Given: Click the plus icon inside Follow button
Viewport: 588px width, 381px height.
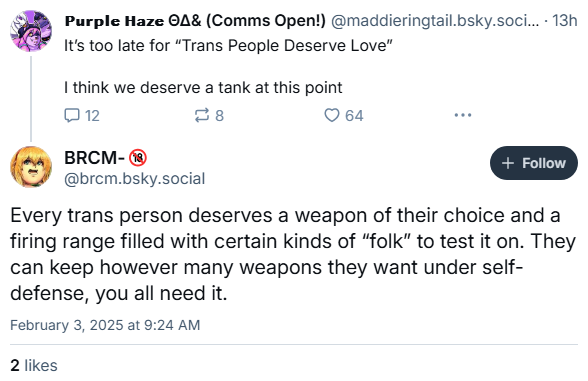Looking at the screenshot, I should point(508,163).
